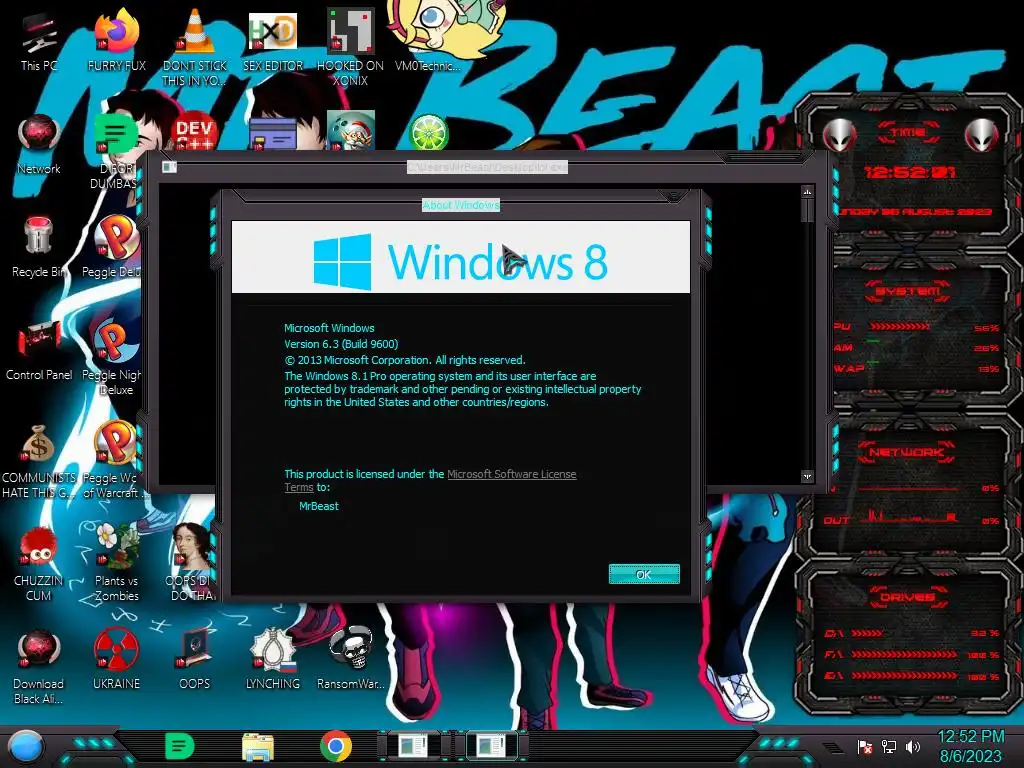Launch Chuzzle red fuzzy icon
This screenshot has width=1024, height=768.
coord(39,564)
